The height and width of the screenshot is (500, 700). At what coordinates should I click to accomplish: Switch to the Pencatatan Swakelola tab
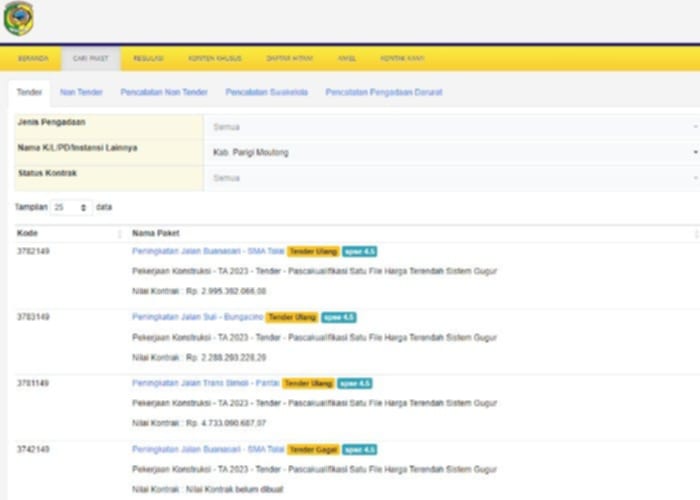pos(267,92)
